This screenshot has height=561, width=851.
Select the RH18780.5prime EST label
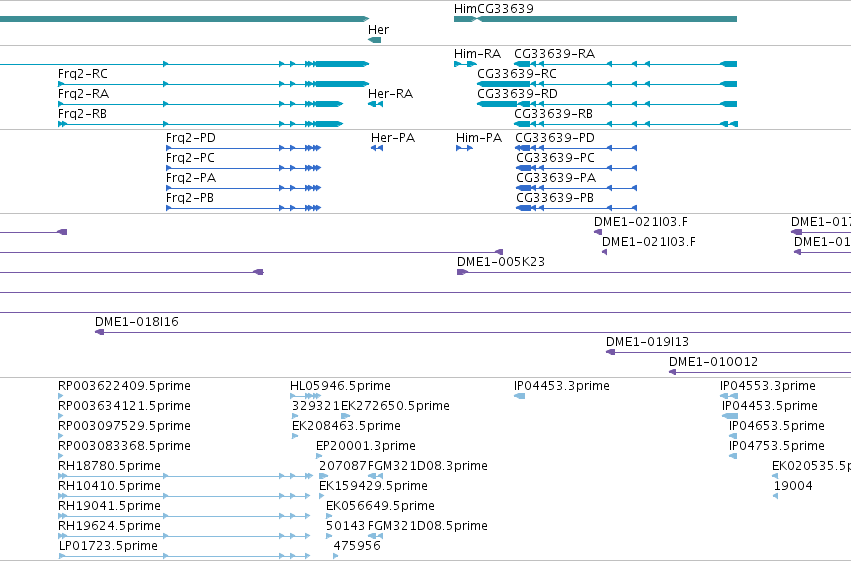click(x=109, y=466)
